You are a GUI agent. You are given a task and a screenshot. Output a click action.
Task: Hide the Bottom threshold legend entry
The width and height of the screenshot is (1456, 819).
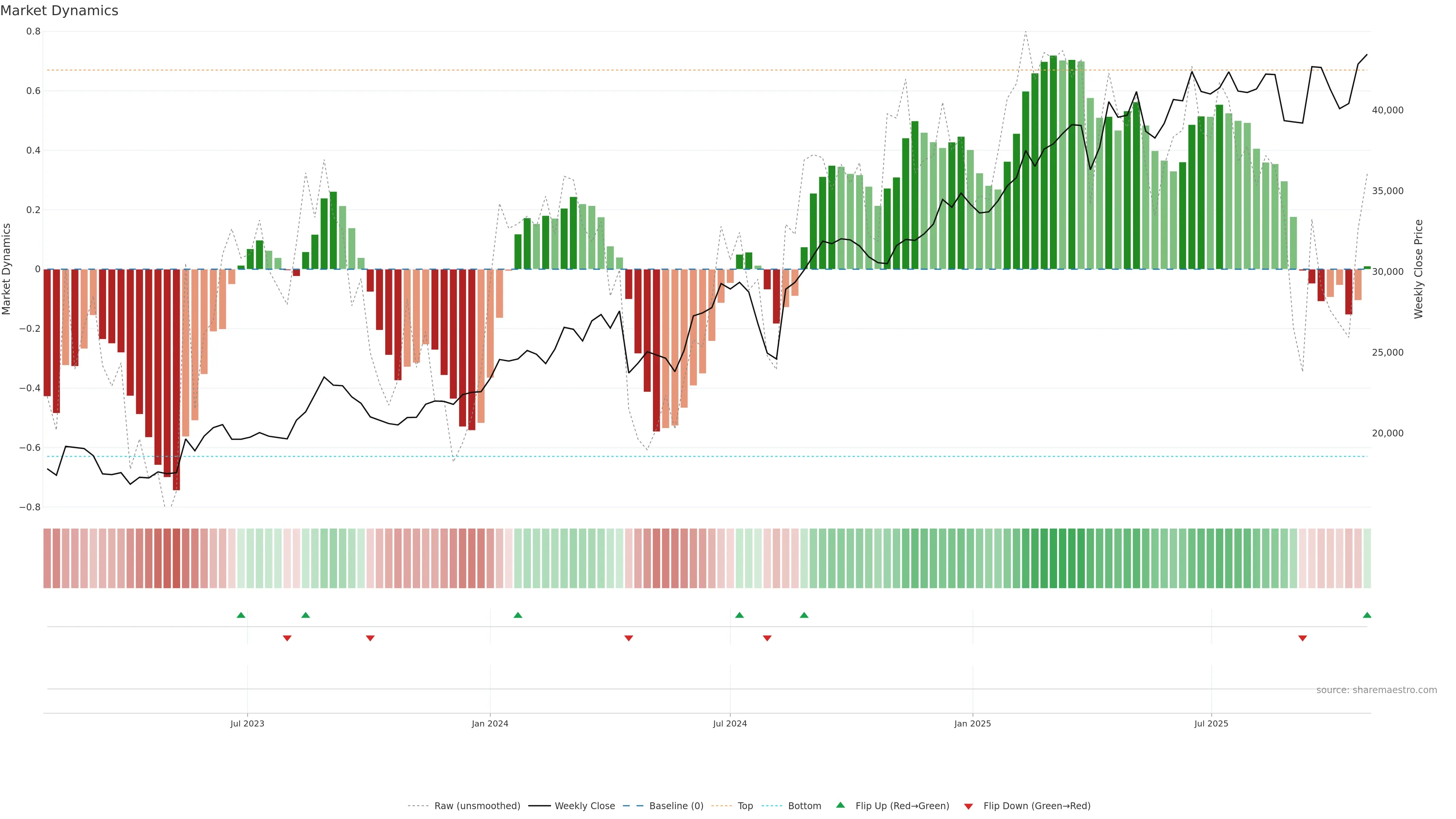(x=804, y=806)
